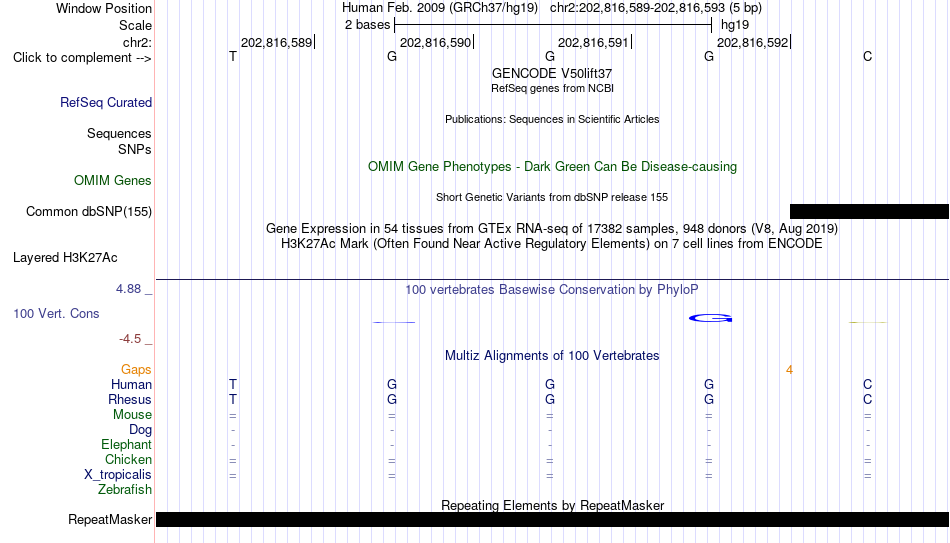Screen dimensions: 950x543
Task: Click the X_tropicalis species label
Action: coord(118,475)
